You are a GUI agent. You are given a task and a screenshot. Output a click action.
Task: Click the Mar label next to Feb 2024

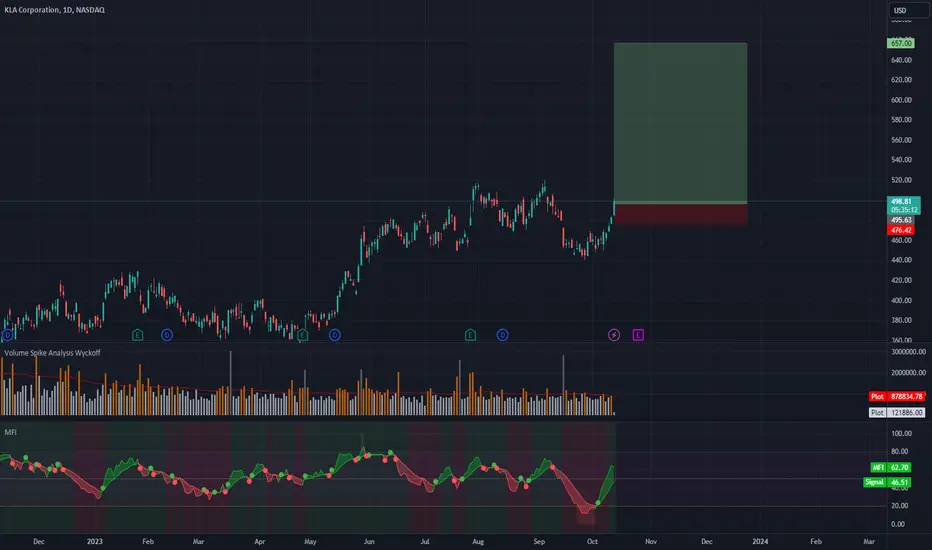pyautogui.click(x=869, y=542)
